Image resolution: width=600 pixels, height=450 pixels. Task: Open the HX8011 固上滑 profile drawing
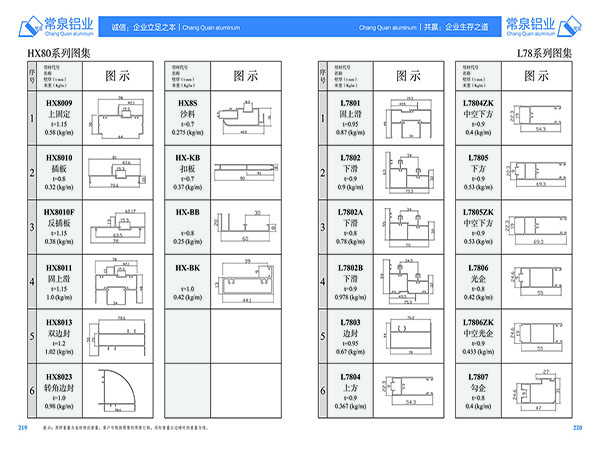[118, 282]
